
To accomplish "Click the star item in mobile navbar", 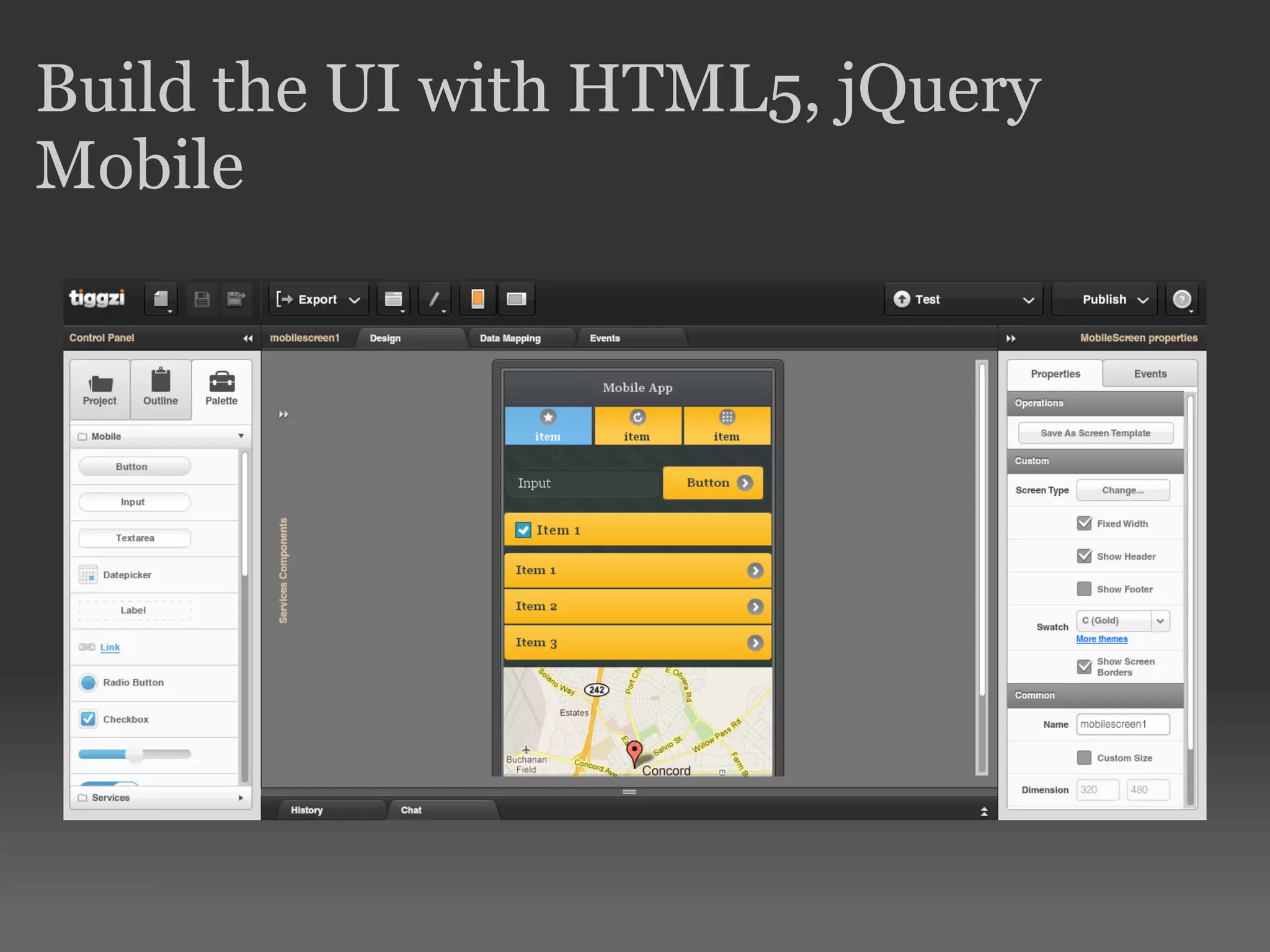I will pos(548,426).
